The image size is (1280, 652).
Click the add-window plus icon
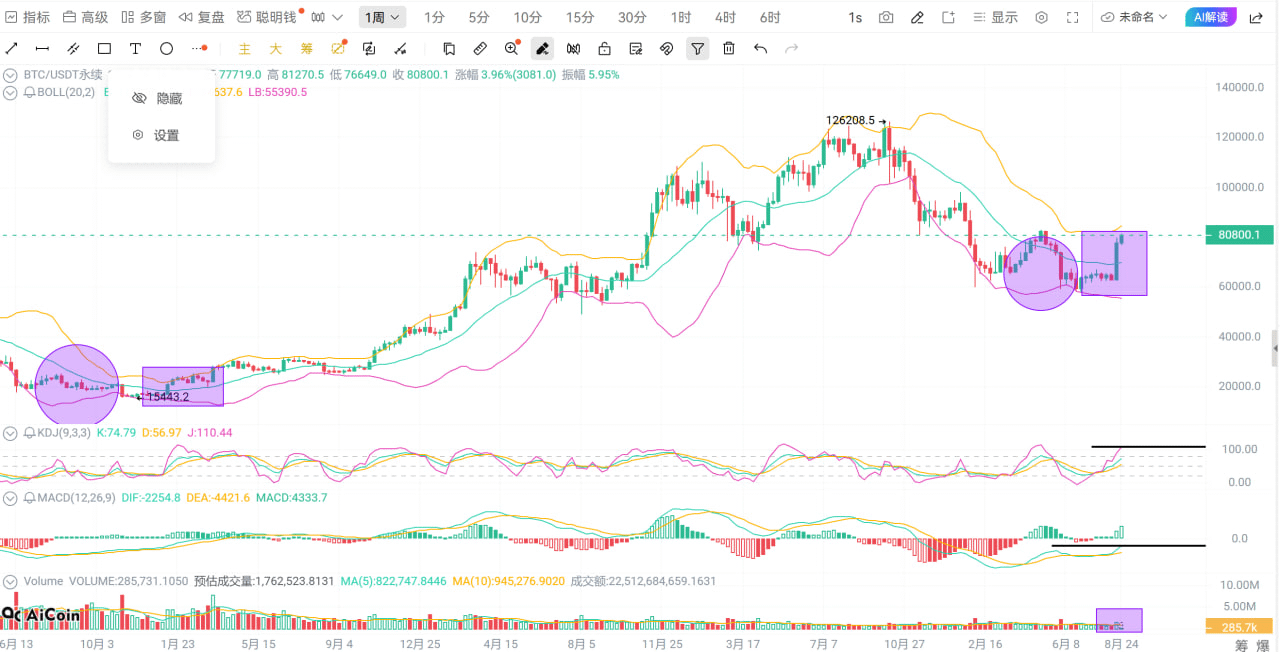(x=949, y=17)
